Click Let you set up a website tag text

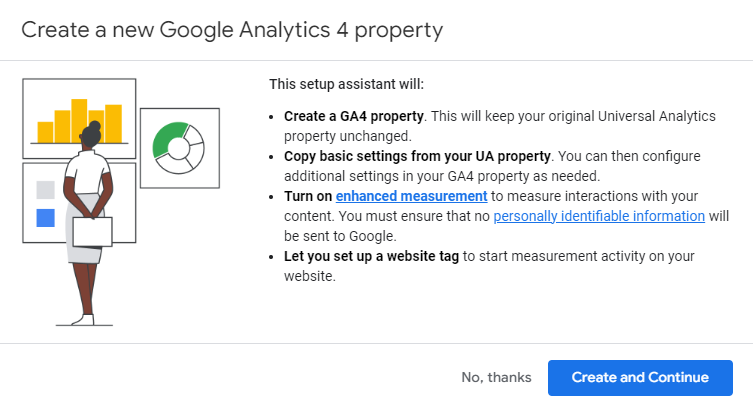[371, 256]
